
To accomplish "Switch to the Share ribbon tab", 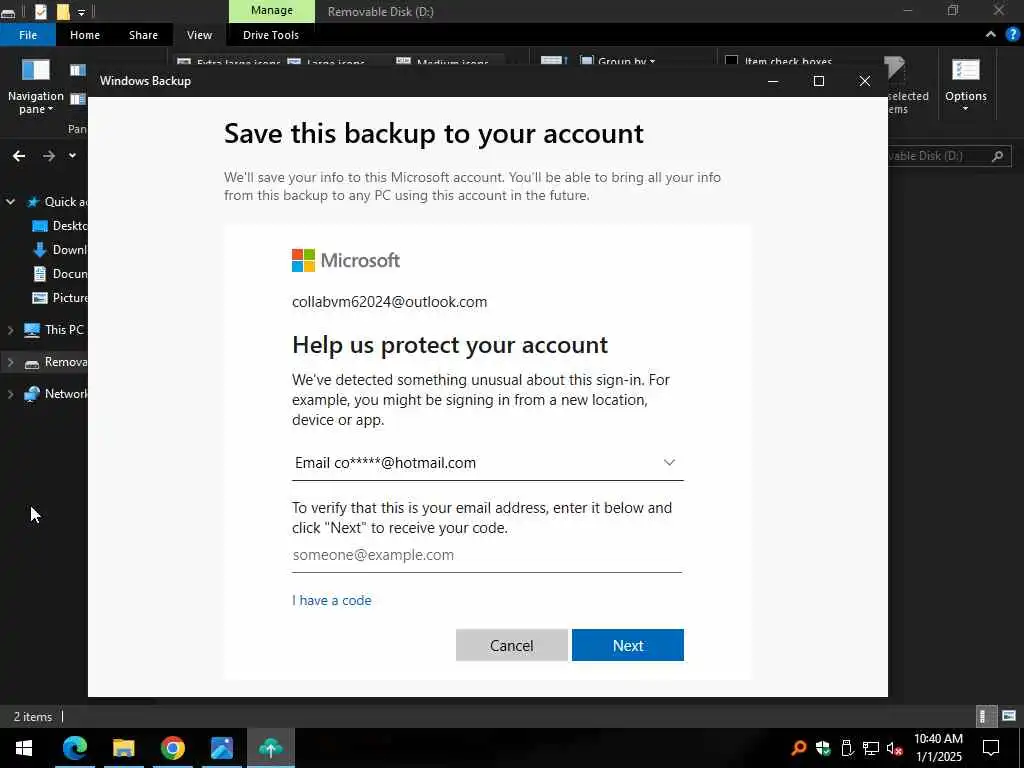I will click(x=143, y=35).
